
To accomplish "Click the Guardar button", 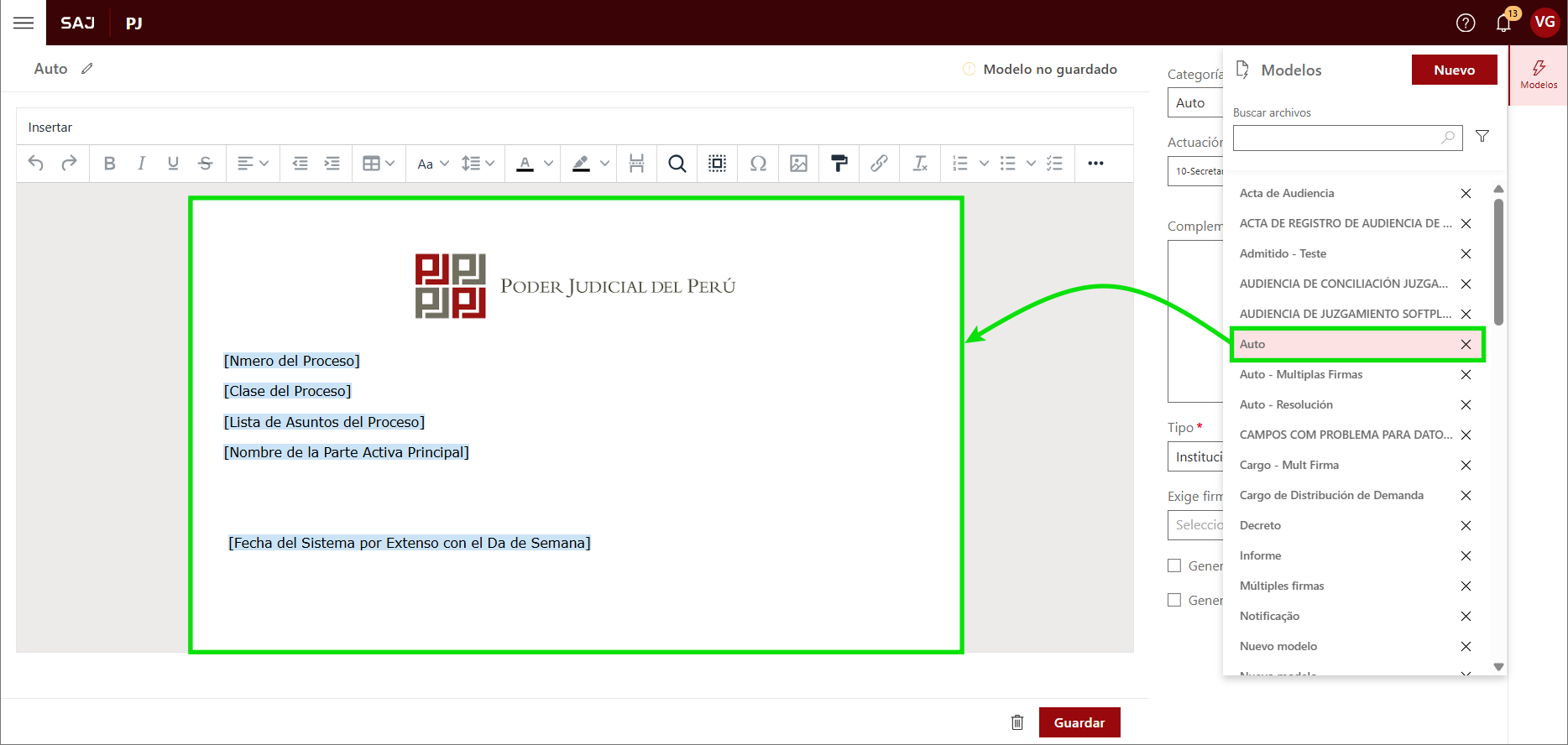I will (1079, 722).
